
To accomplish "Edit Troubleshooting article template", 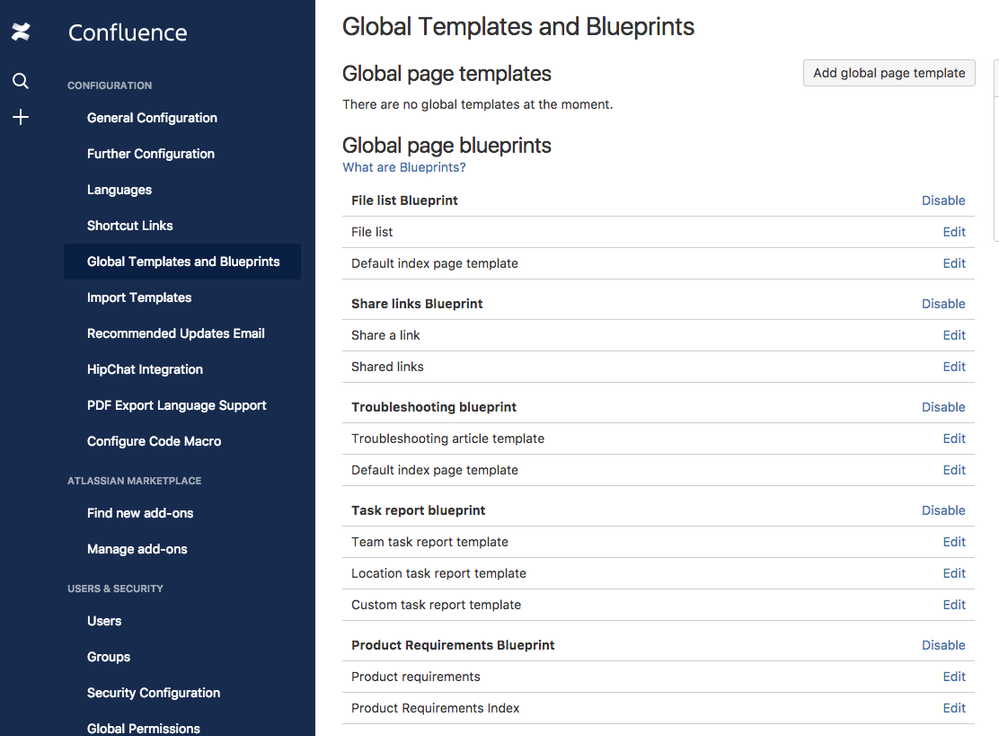I will click(x=954, y=438).
